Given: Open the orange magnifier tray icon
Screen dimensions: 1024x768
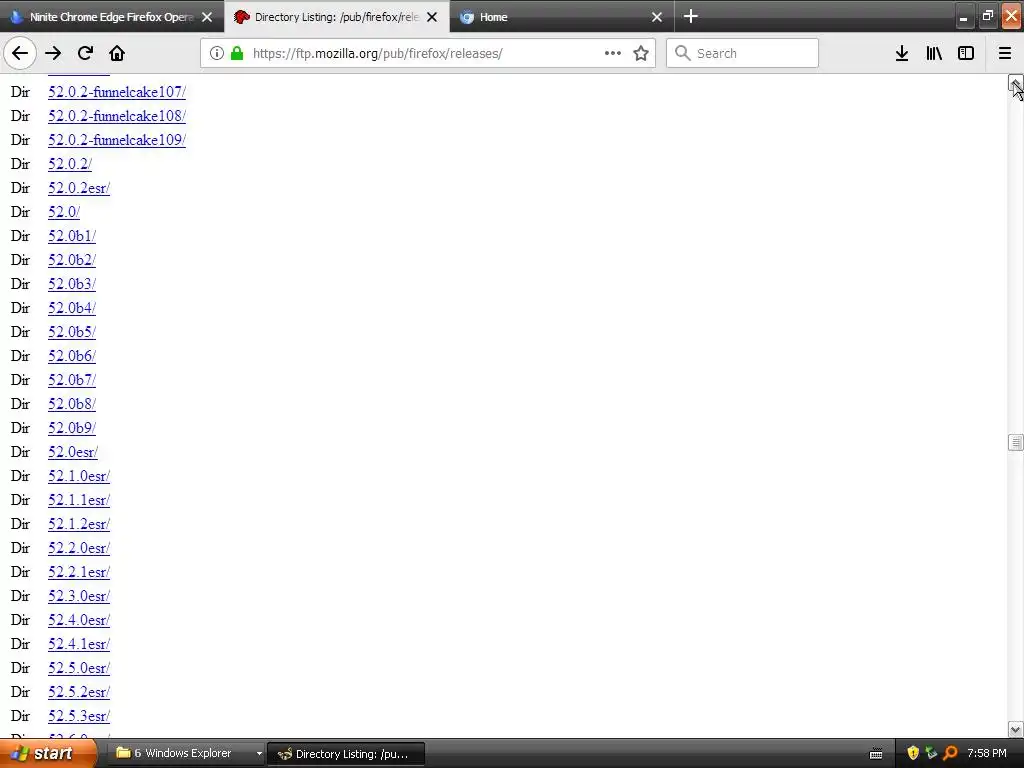Looking at the screenshot, I should point(951,753).
